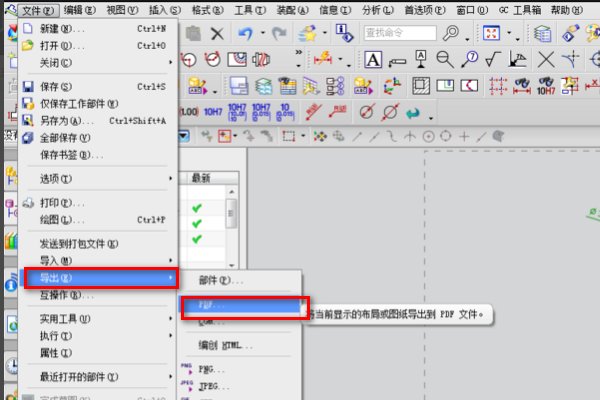Click the Paste clipboard icon
The height and width of the screenshot is (400, 600).
(x=193, y=34)
